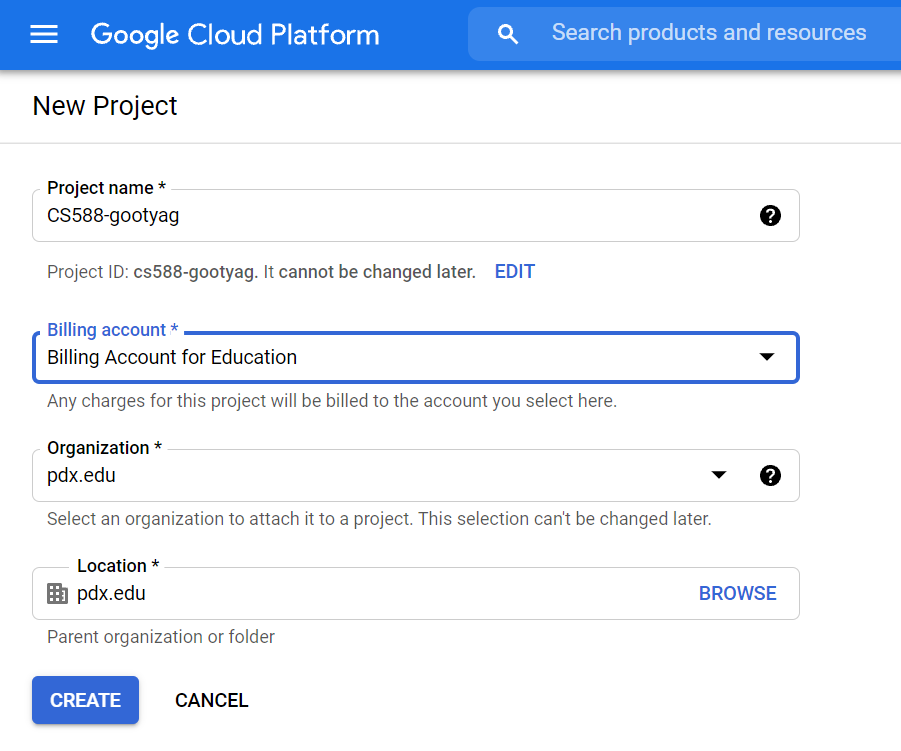Screen dimensions: 901x751
Task: Open help for Organization field
Action: tap(770, 475)
